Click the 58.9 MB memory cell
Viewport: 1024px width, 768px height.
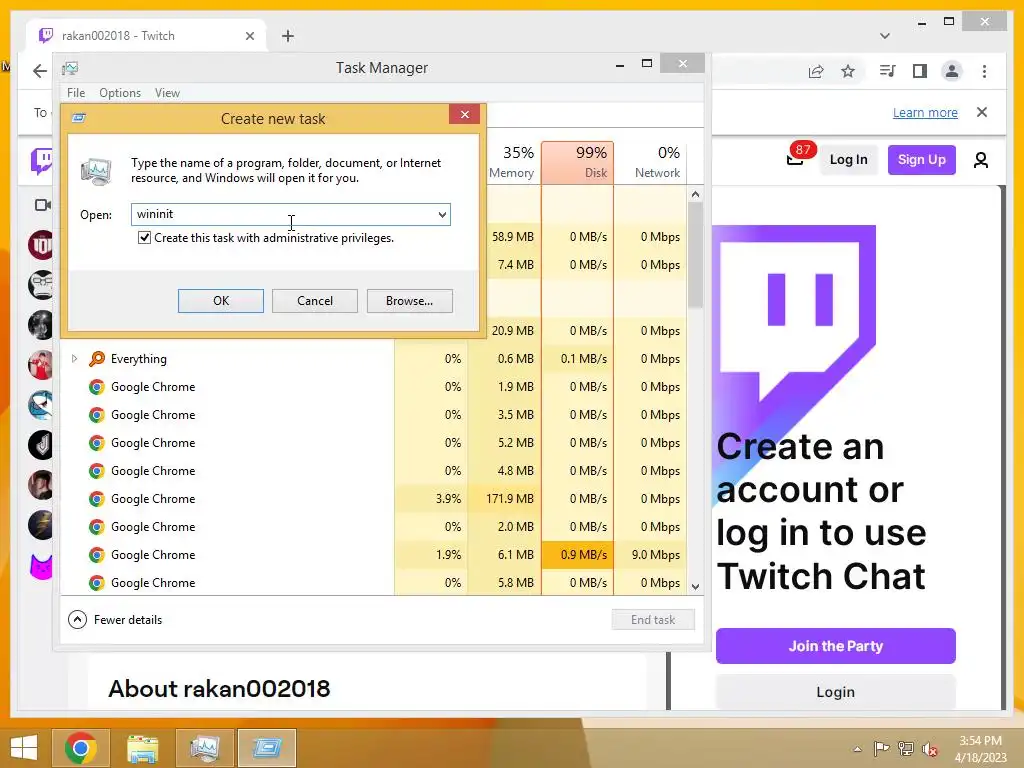click(x=513, y=237)
